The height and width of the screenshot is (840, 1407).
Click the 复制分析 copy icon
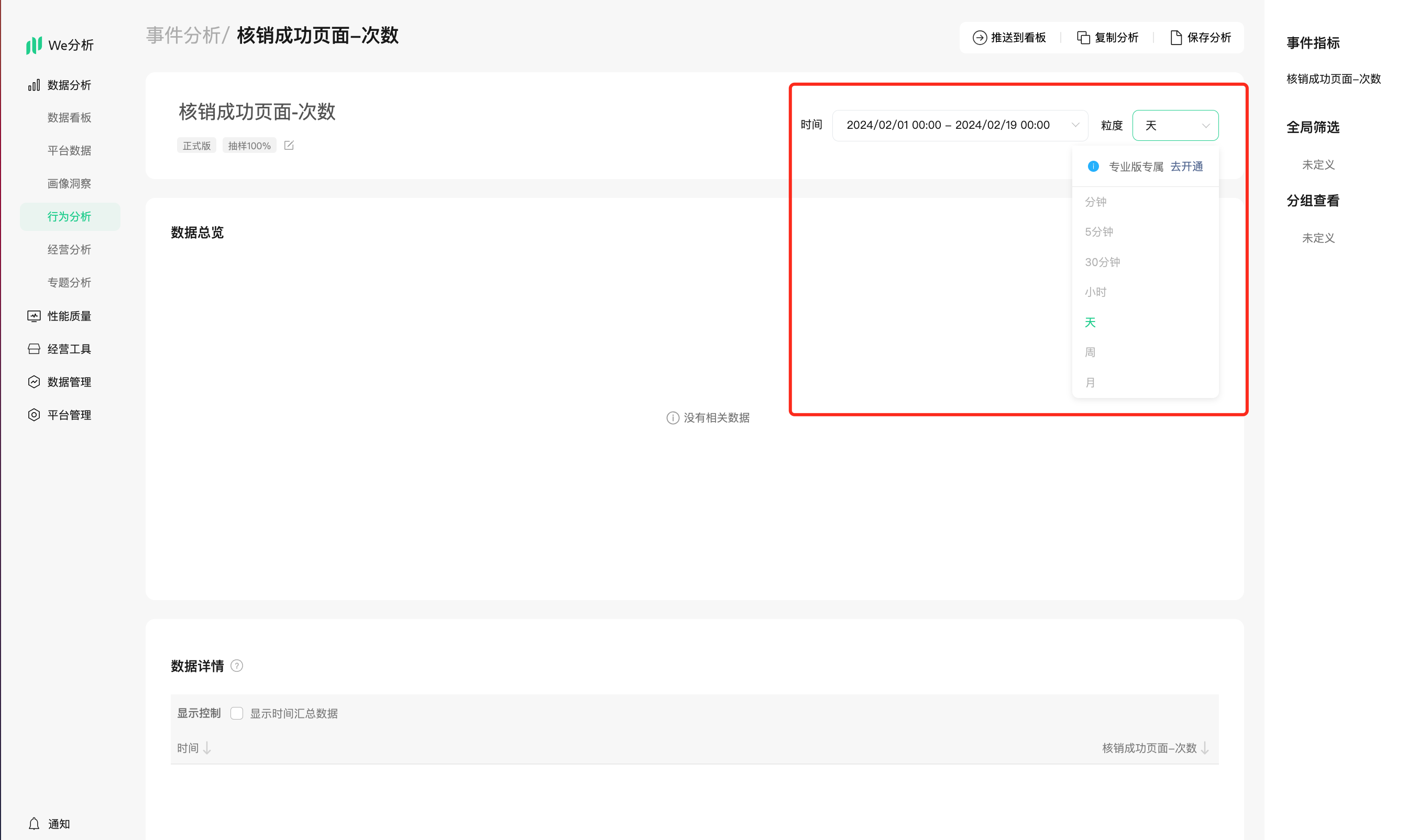[1083, 37]
